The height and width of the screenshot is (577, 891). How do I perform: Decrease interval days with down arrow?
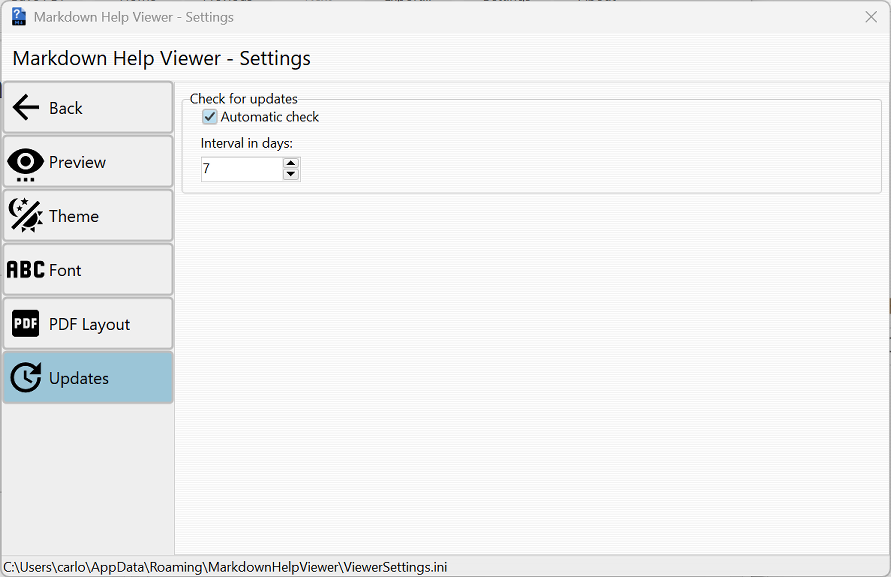[x=291, y=175]
